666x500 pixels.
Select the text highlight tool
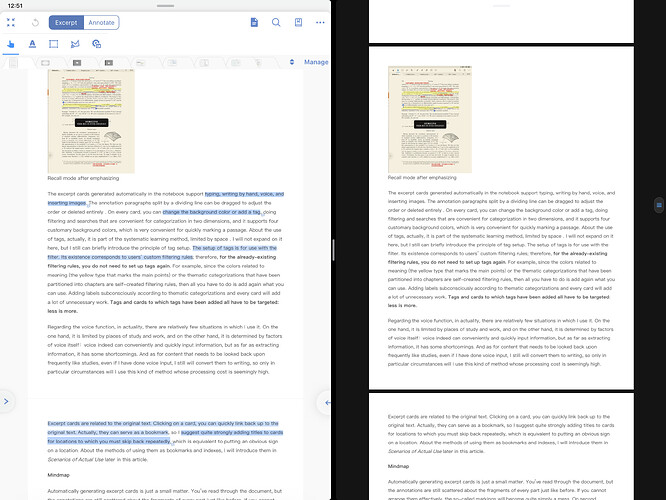[32, 44]
